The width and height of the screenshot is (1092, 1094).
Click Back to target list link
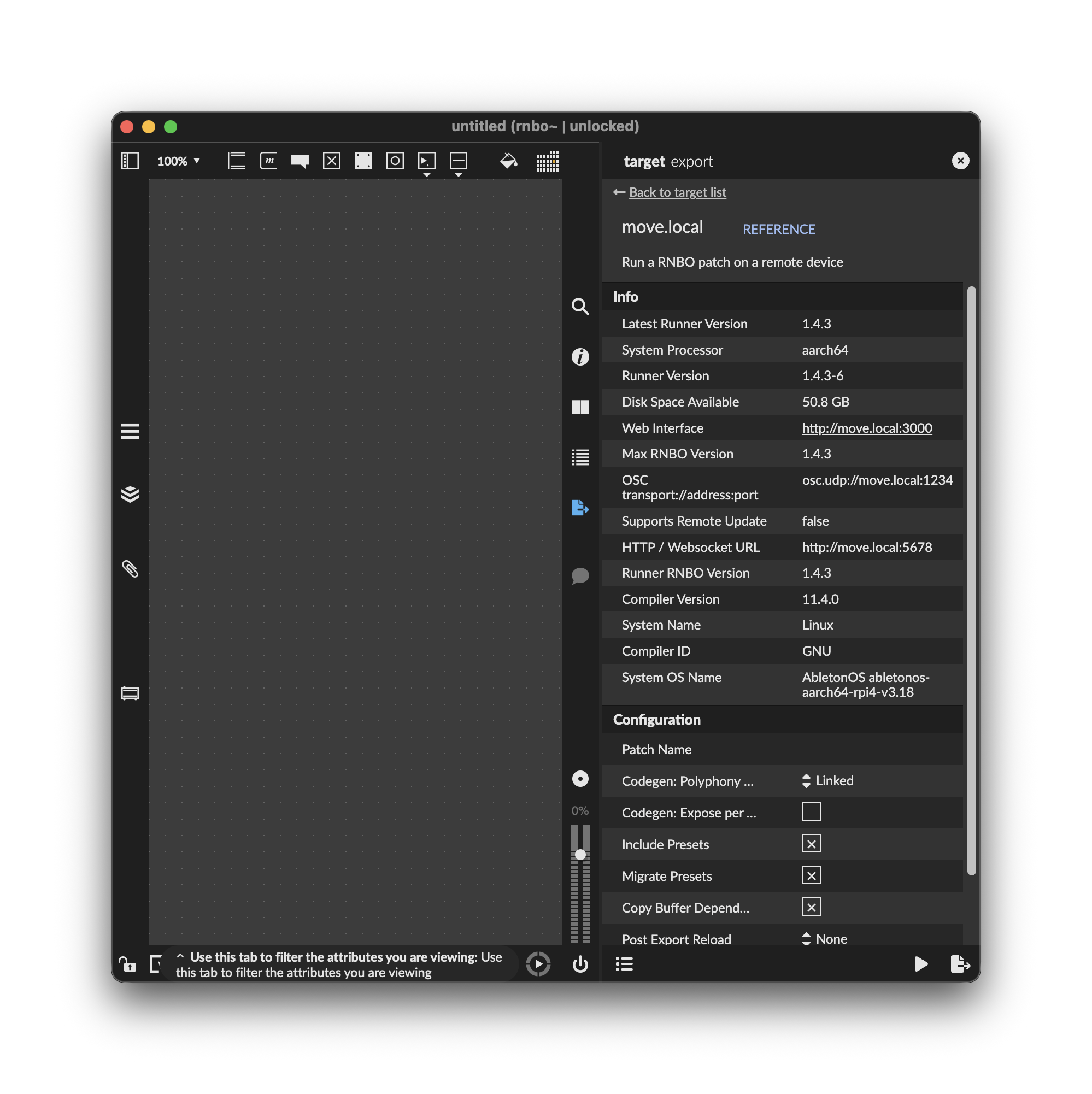pyautogui.click(x=677, y=192)
